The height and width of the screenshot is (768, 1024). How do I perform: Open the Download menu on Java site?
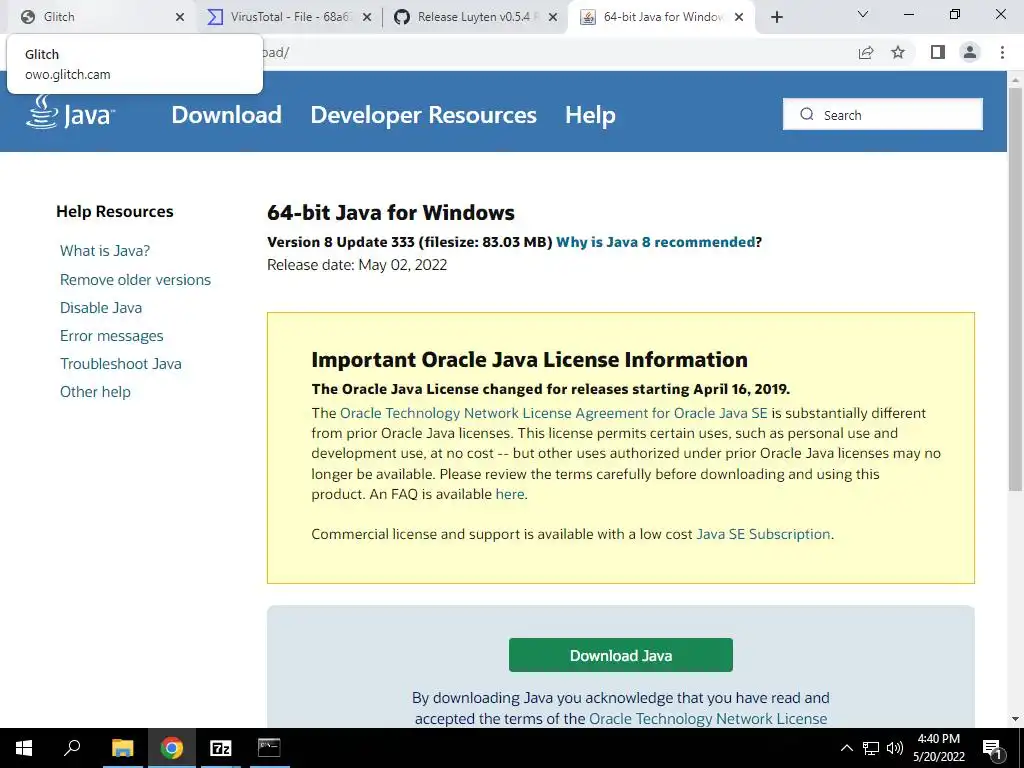[x=227, y=115]
